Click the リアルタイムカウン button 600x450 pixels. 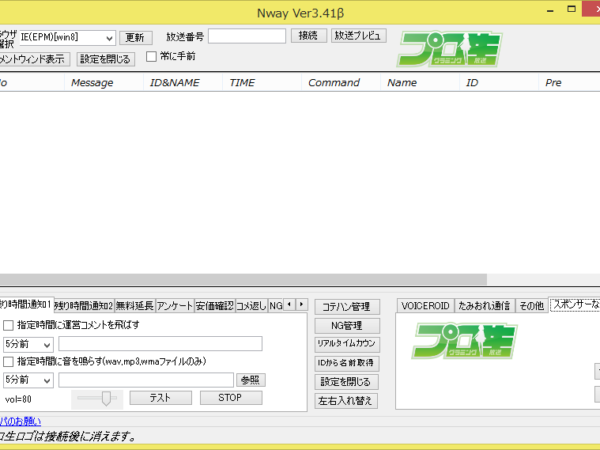pos(347,344)
